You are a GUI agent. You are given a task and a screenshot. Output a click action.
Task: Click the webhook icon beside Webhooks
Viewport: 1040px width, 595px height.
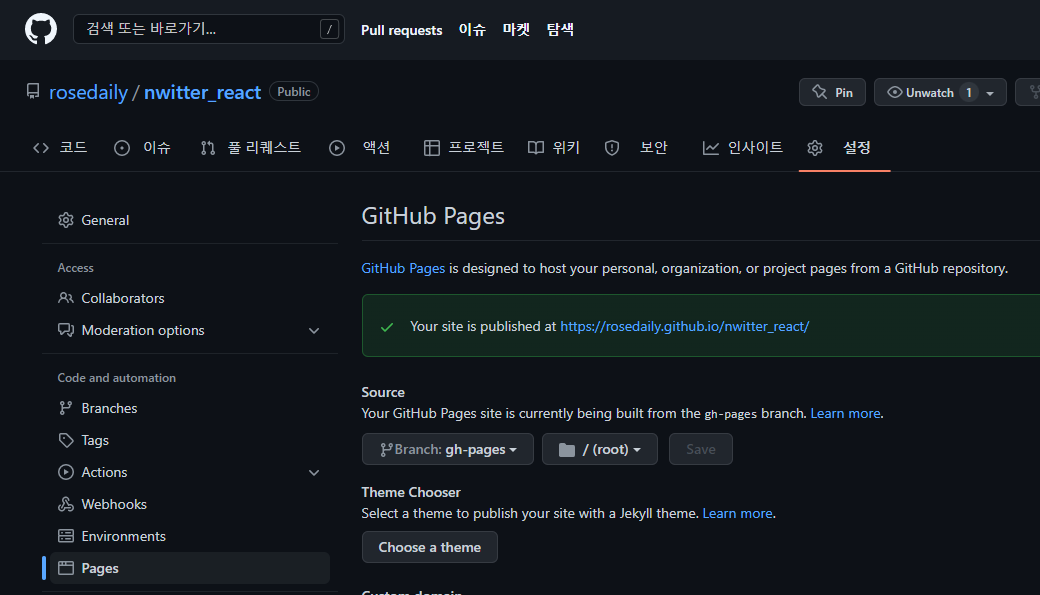[x=66, y=504]
